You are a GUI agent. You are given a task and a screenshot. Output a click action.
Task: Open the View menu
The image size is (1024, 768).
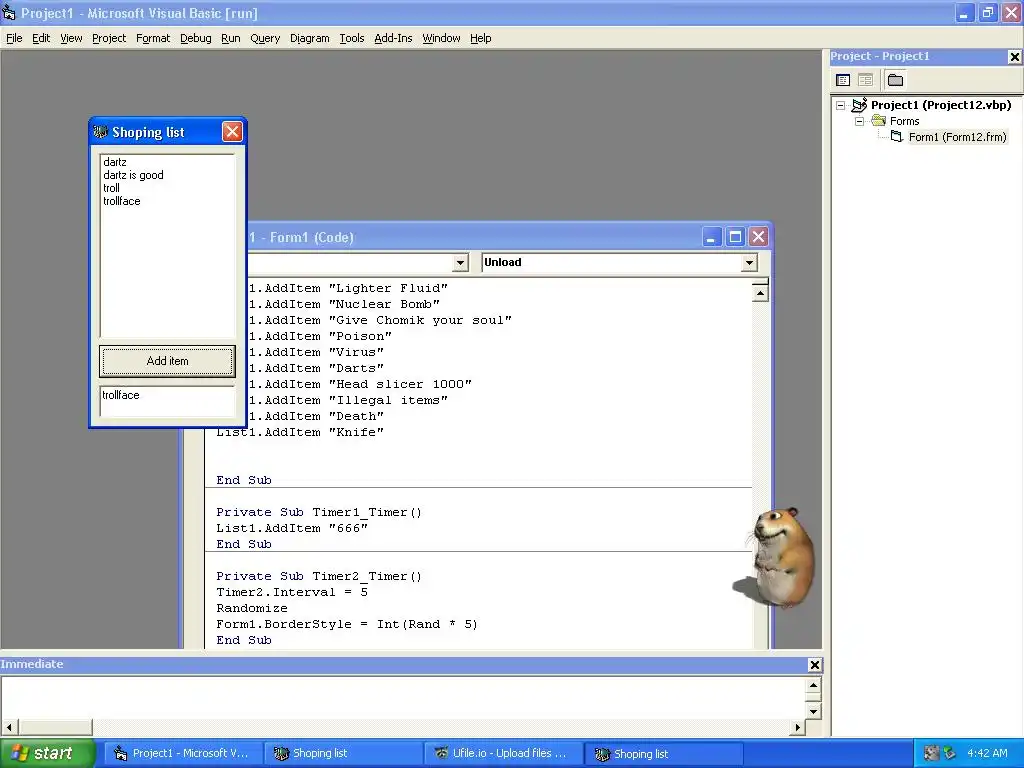71,39
